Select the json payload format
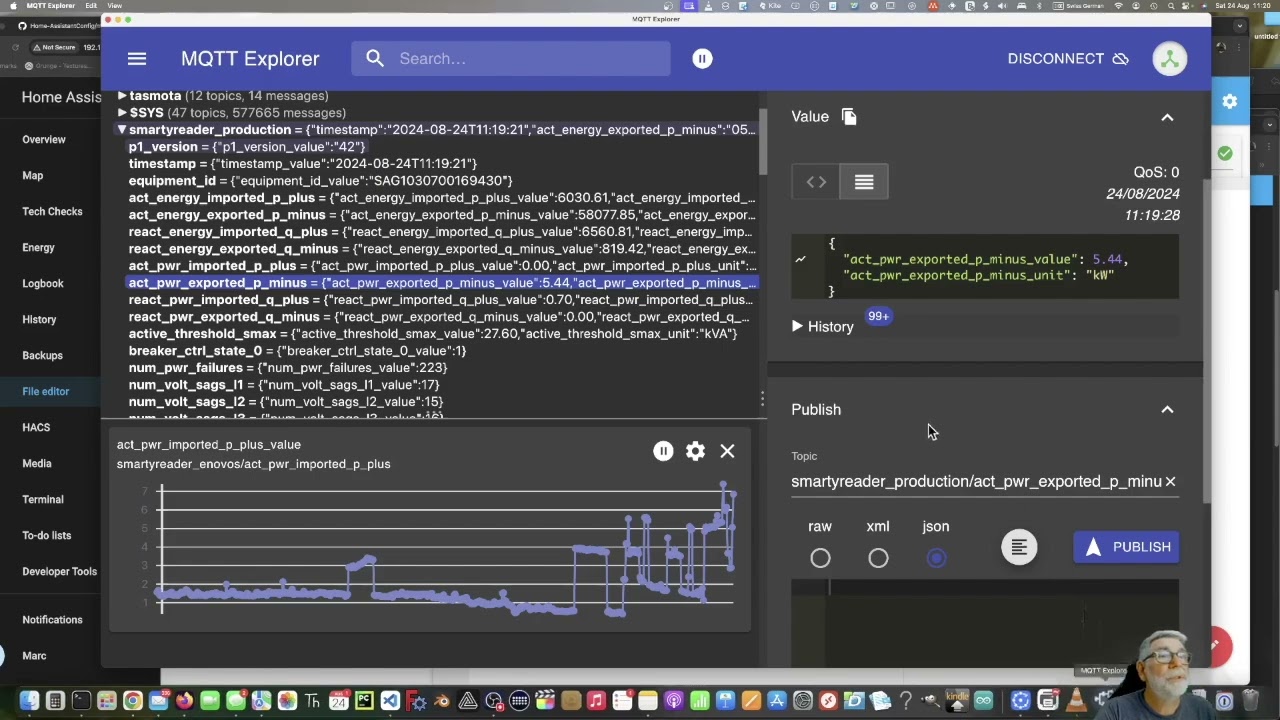 coord(936,558)
